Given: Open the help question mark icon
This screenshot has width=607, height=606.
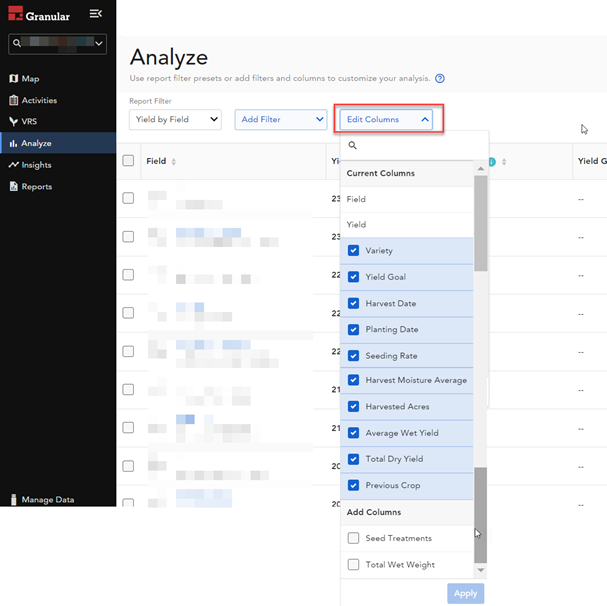Looking at the screenshot, I should [x=440, y=78].
